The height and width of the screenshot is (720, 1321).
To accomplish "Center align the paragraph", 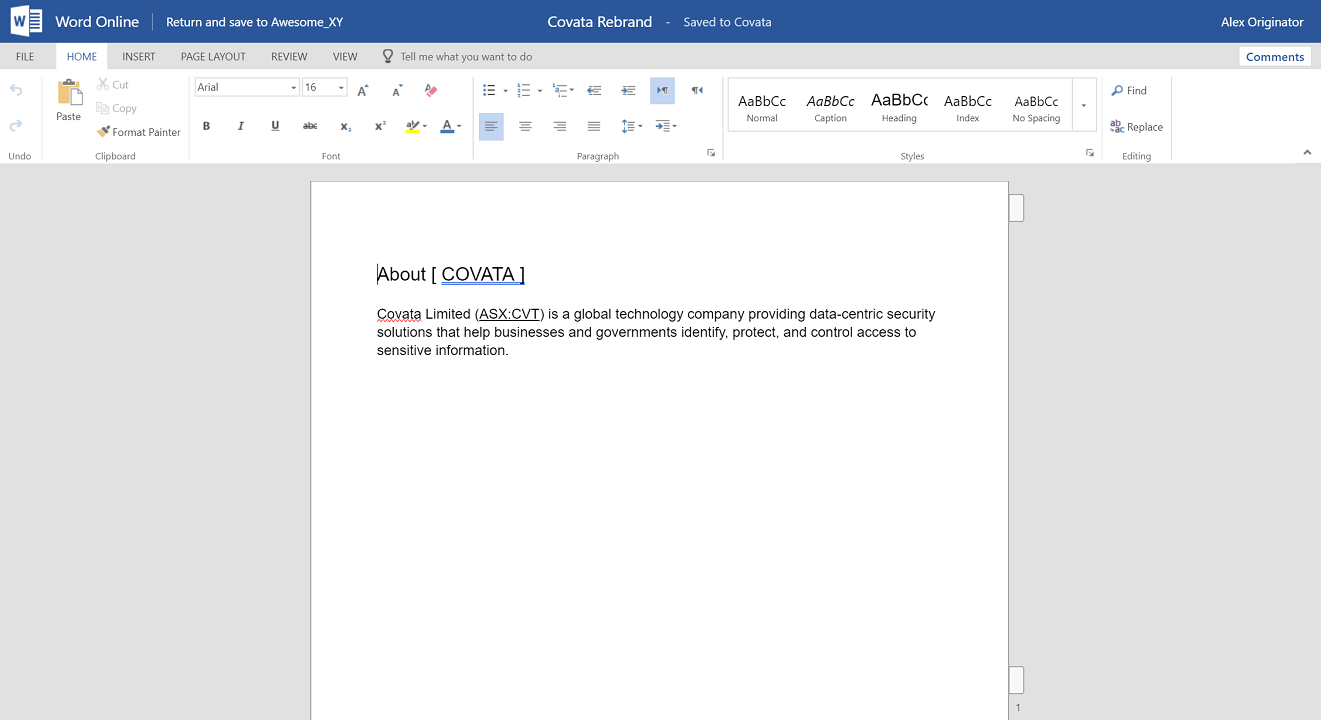I will [x=525, y=126].
